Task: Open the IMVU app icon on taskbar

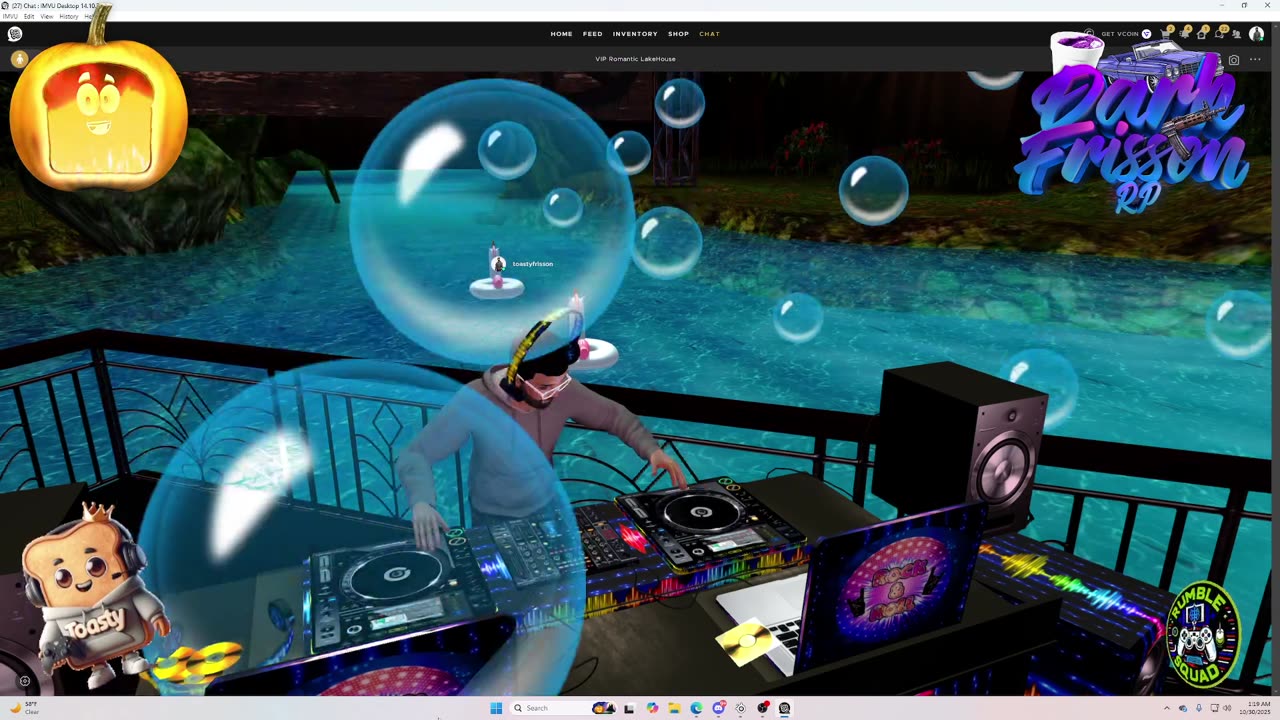Action: (x=784, y=708)
